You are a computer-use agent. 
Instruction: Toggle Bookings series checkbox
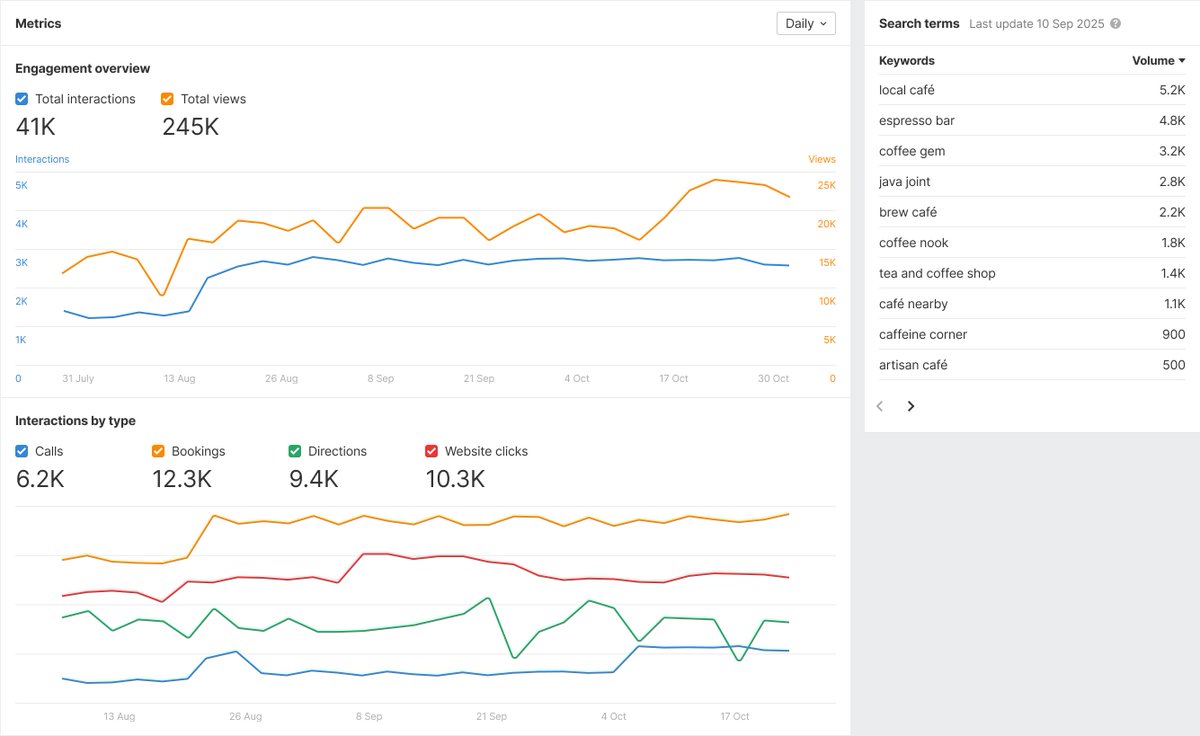pyautogui.click(x=158, y=451)
